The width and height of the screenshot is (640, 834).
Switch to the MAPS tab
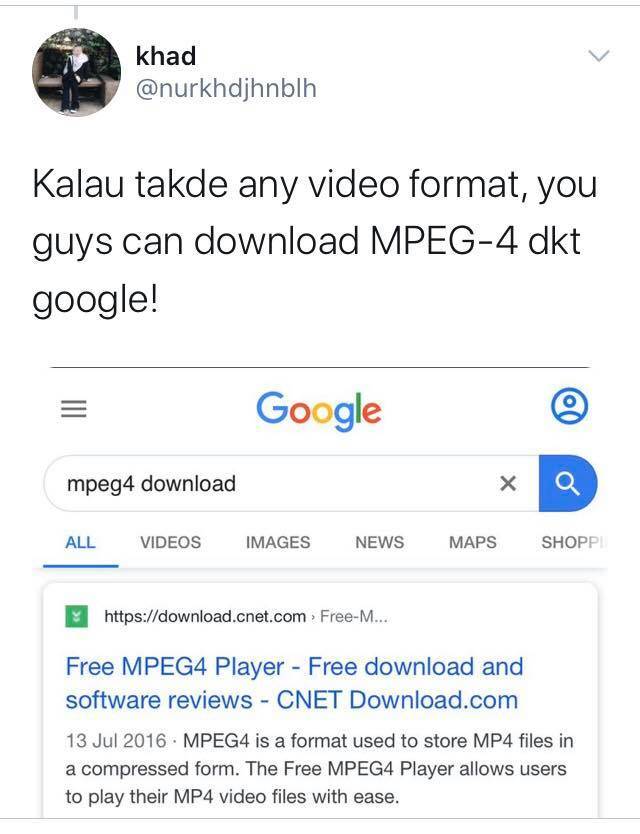pos(472,543)
